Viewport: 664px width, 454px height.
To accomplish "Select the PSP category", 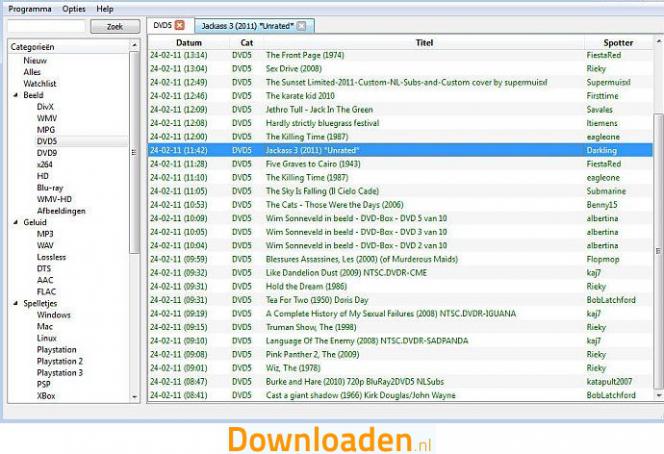I will pos(44,384).
